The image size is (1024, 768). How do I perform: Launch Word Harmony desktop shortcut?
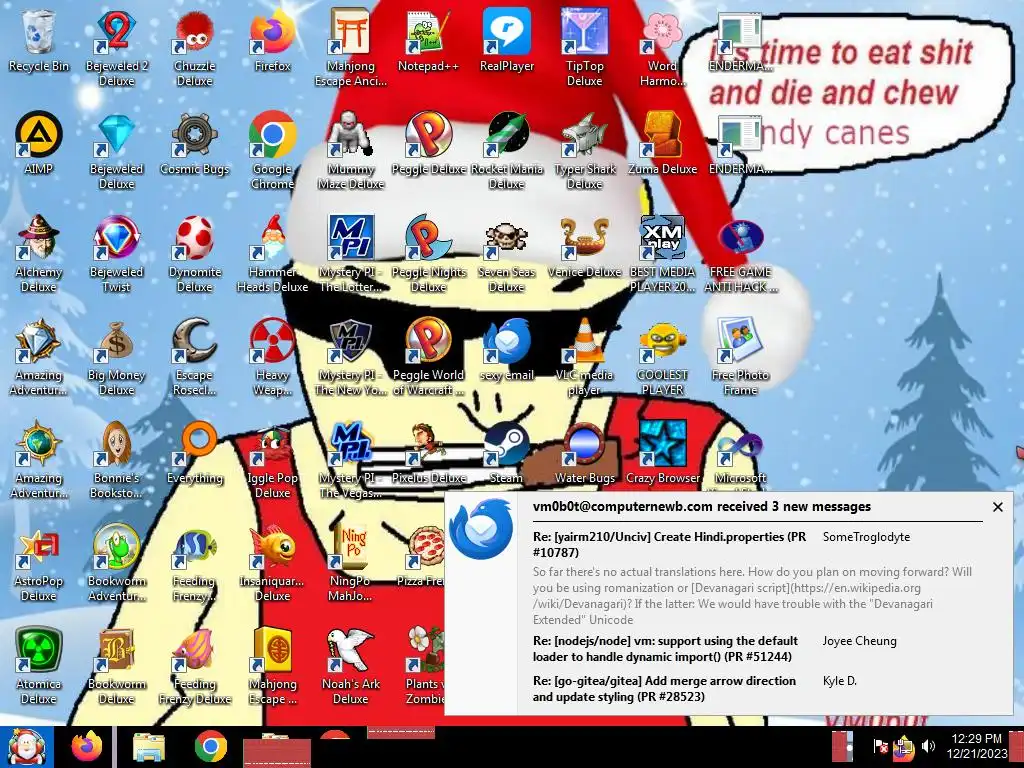662,47
